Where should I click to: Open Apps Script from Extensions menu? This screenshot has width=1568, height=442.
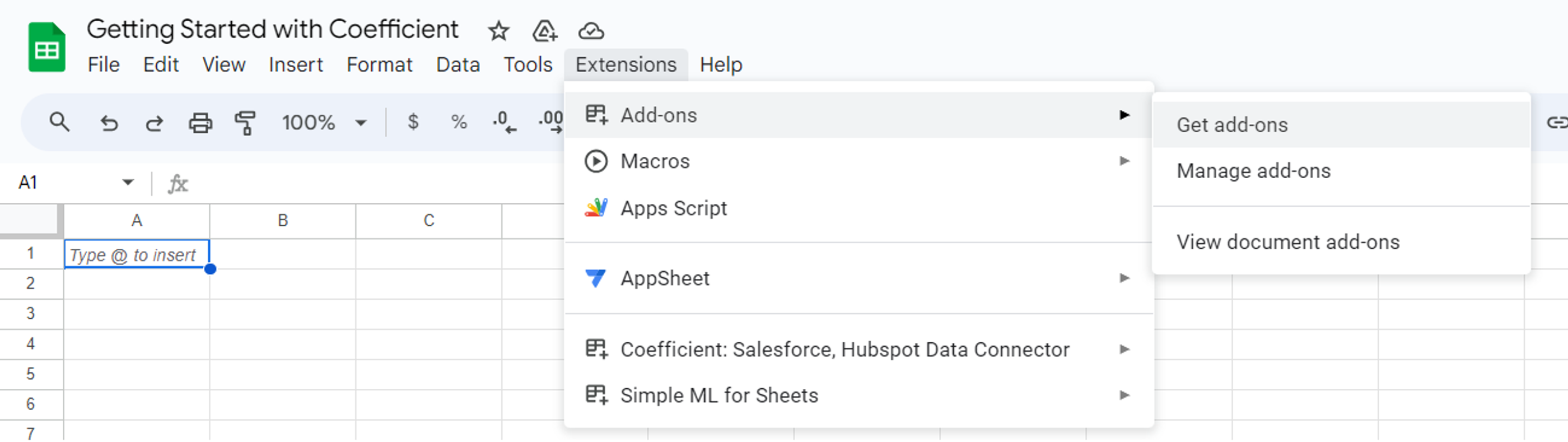[x=673, y=208]
